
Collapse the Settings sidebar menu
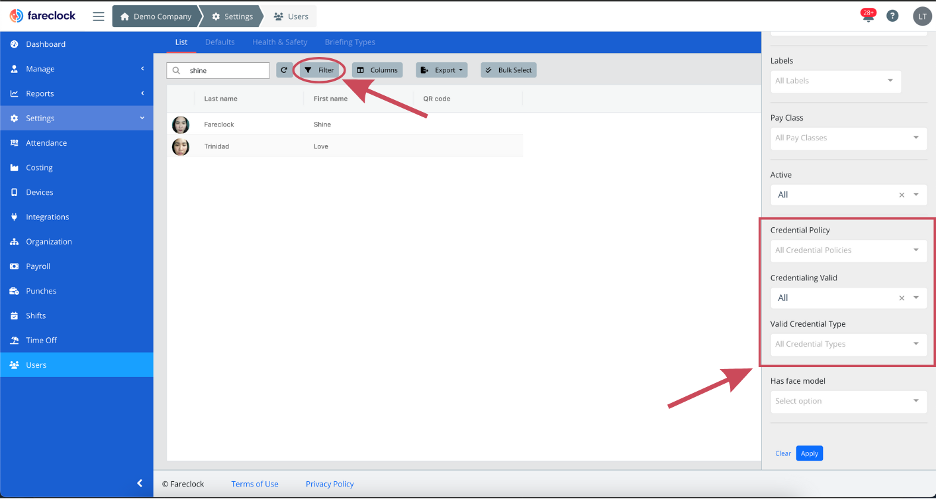coord(76,118)
